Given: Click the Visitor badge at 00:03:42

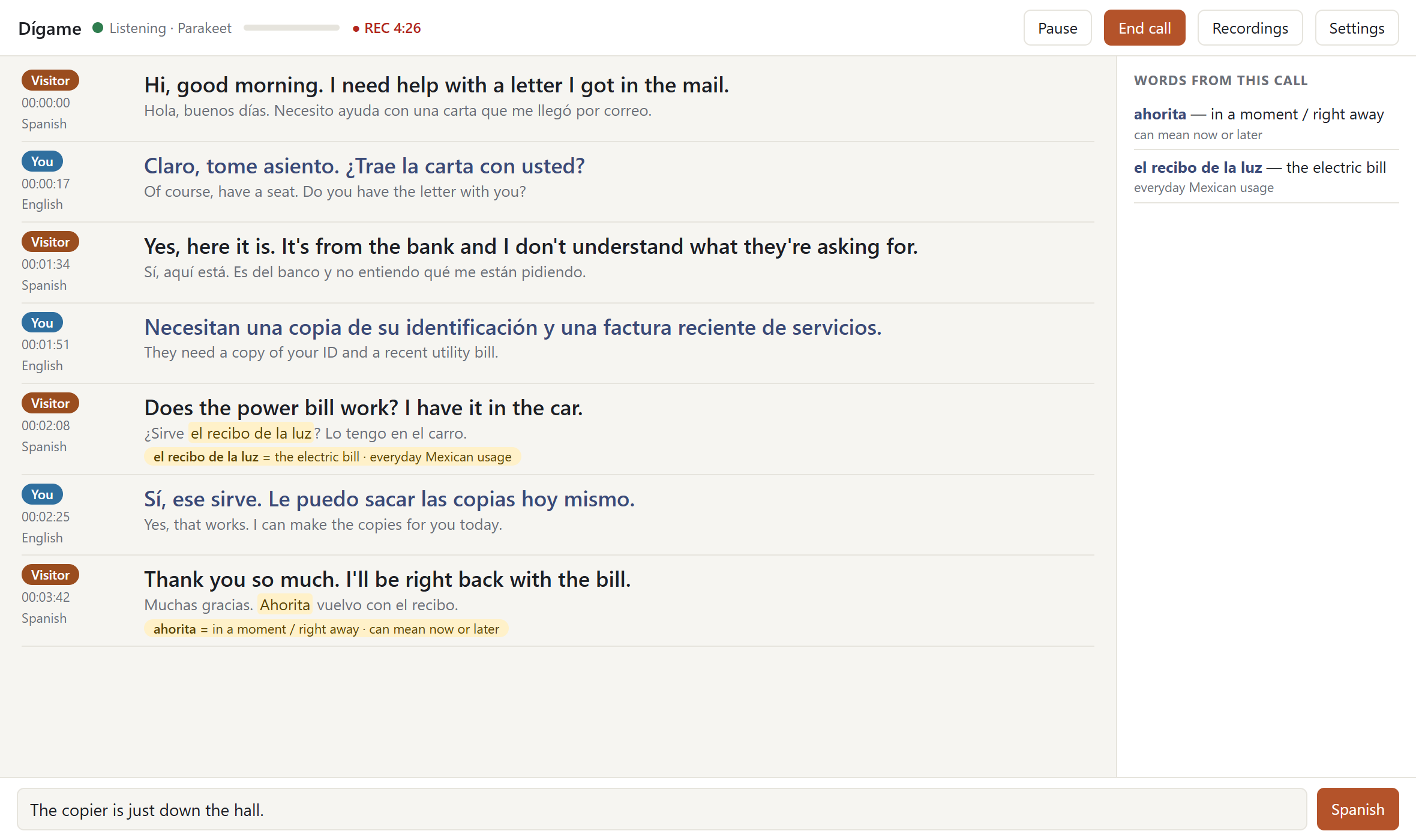Looking at the screenshot, I should tap(50, 575).
